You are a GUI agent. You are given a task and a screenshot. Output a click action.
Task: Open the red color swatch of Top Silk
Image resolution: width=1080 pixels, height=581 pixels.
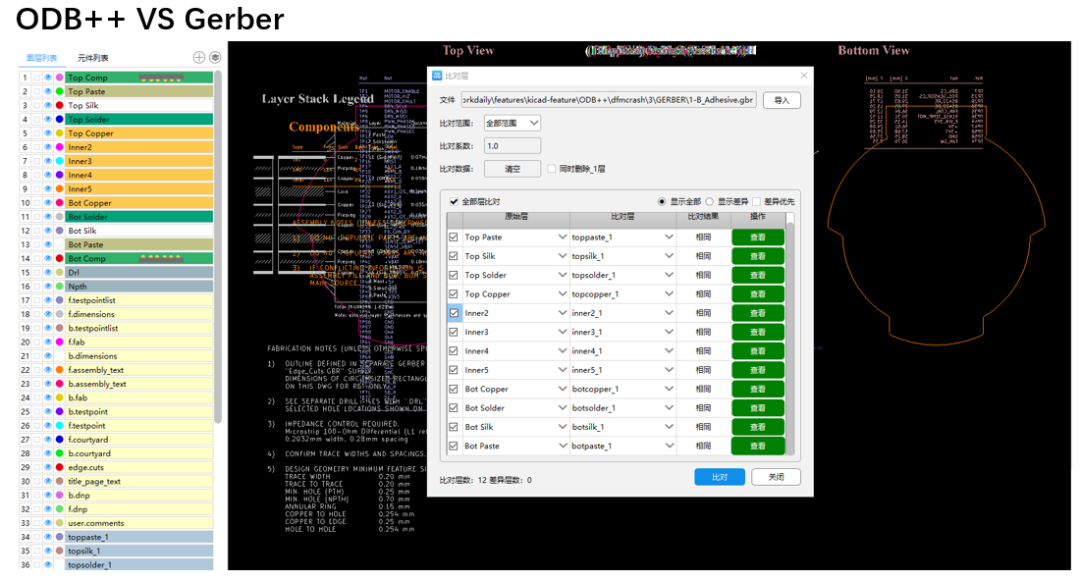tap(60, 105)
